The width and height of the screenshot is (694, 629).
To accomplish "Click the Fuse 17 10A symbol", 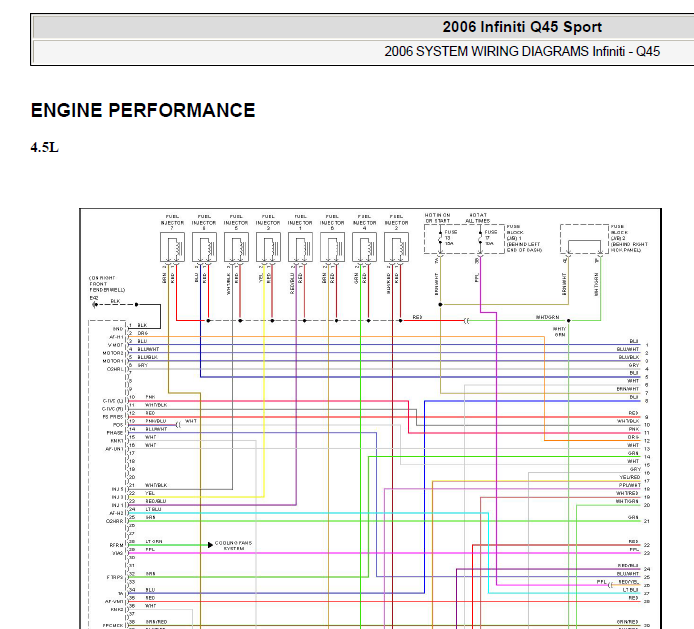I will [480, 238].
